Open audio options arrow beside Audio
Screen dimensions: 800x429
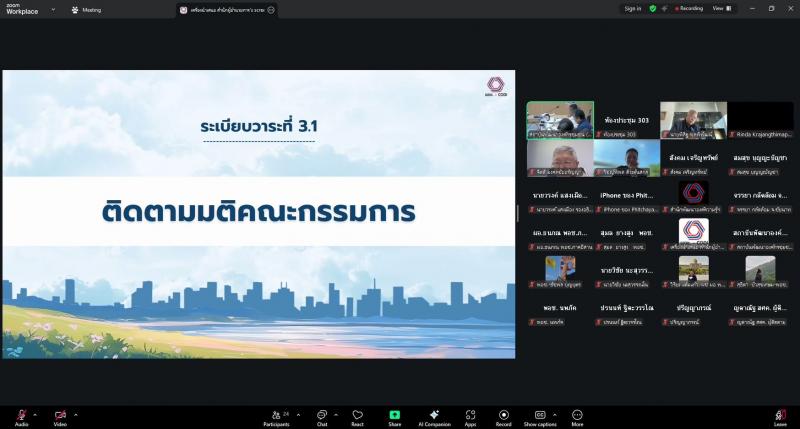[35, 415]
